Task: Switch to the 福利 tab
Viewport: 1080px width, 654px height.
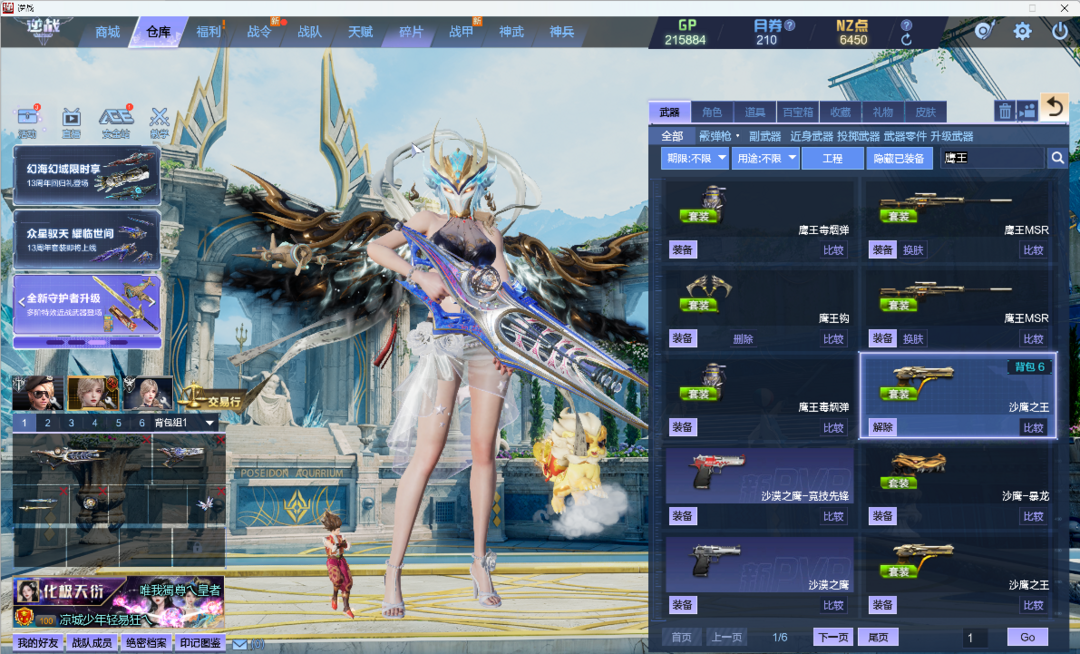Action: click(208, 32)
